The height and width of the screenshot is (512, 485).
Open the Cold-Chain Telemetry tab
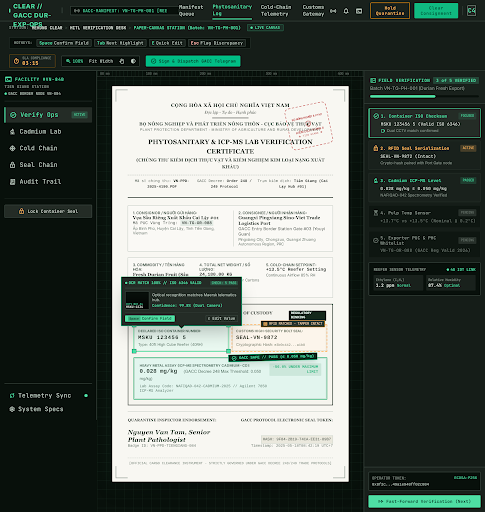click(x=276, y=10)
